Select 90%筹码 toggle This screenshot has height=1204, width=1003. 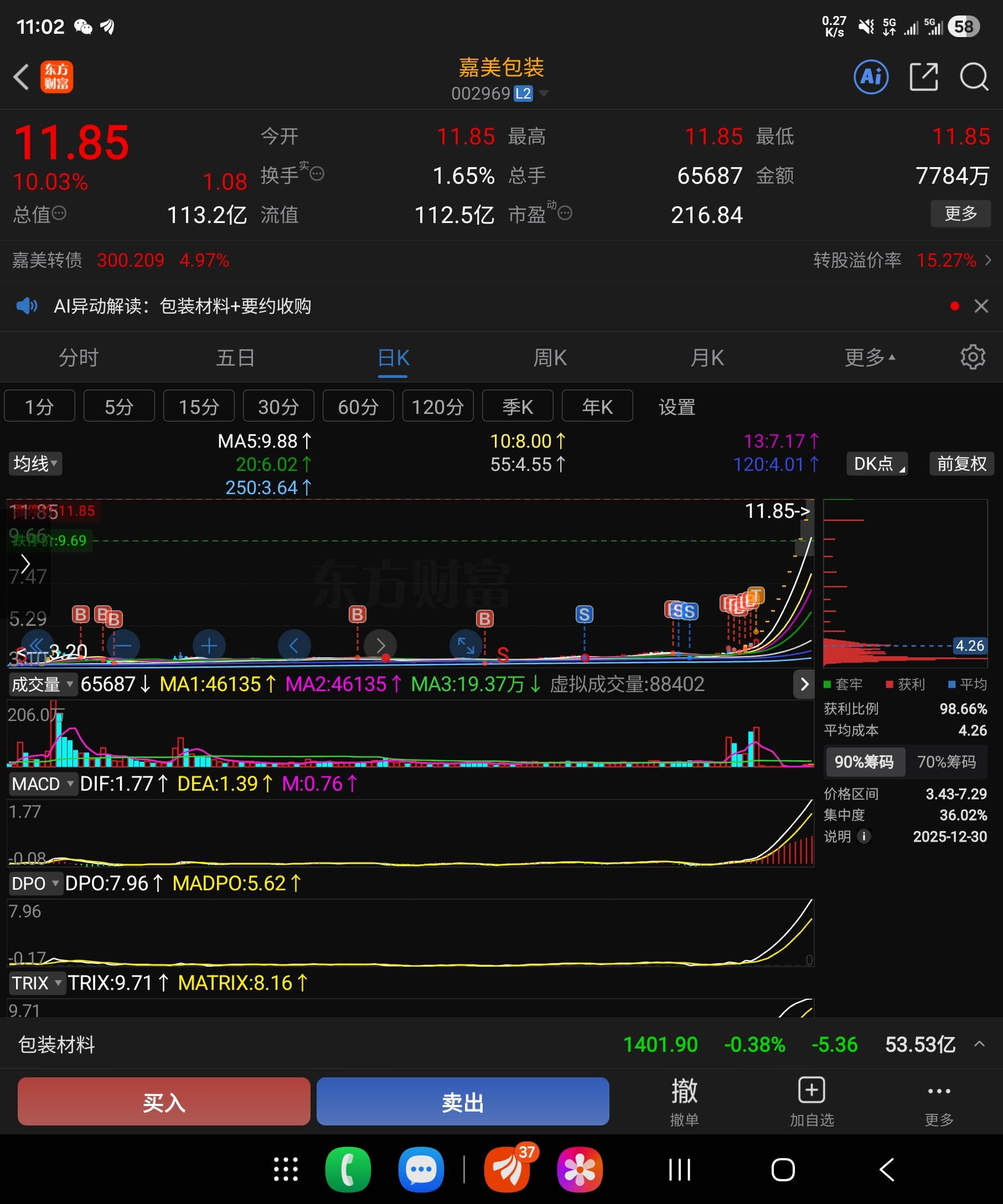click(x=864, y=761)
